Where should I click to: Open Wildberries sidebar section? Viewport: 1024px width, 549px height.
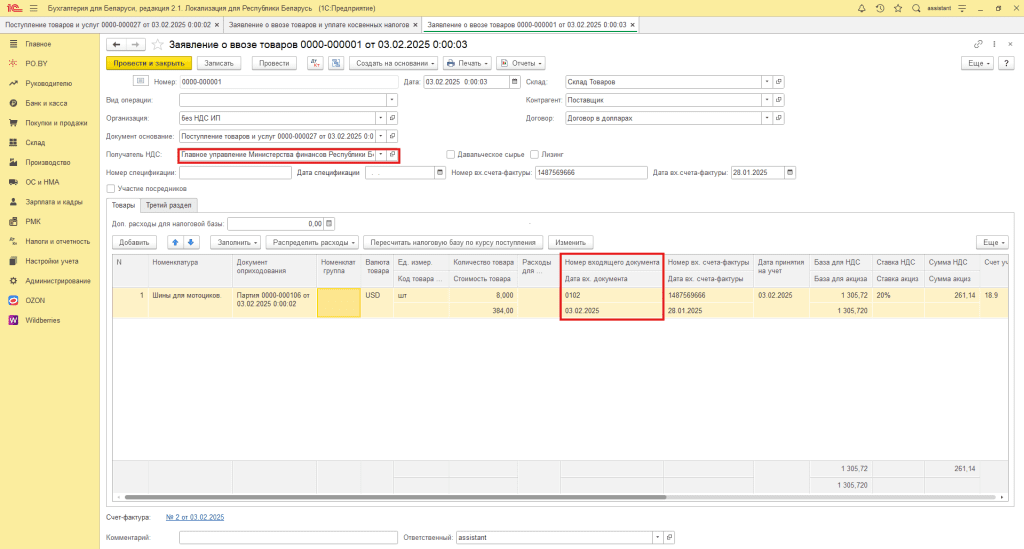42,321
